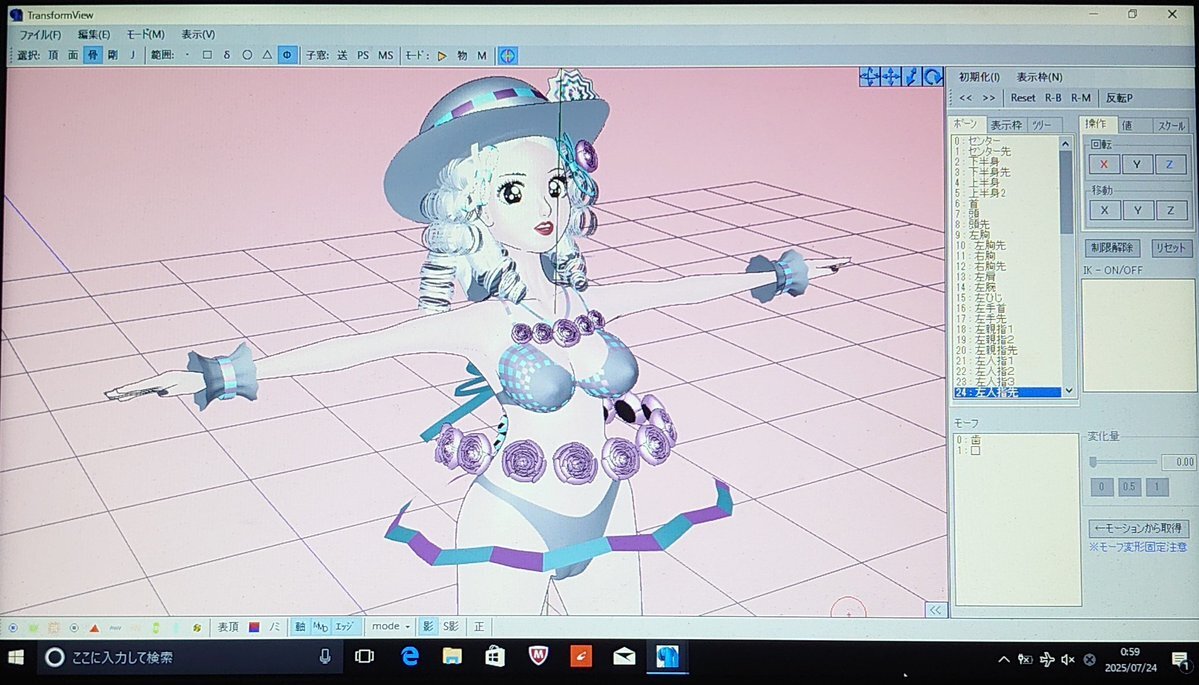Open the PS sub-window
Screen dimensions: 1199x685
click(362, 55)
